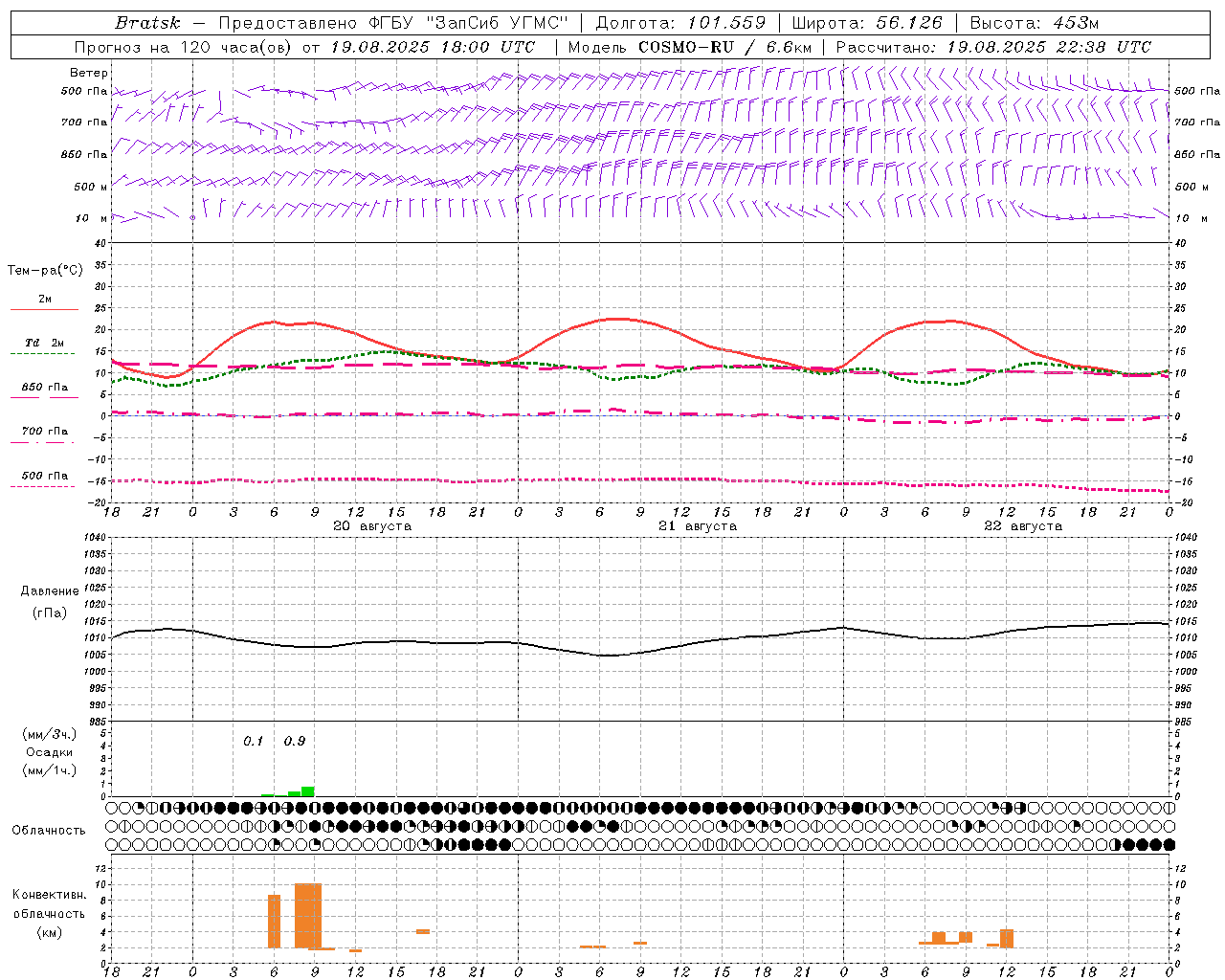Click the "20 августа" date label
This screenshot has width=1225, height=980.
coord(372,526)
